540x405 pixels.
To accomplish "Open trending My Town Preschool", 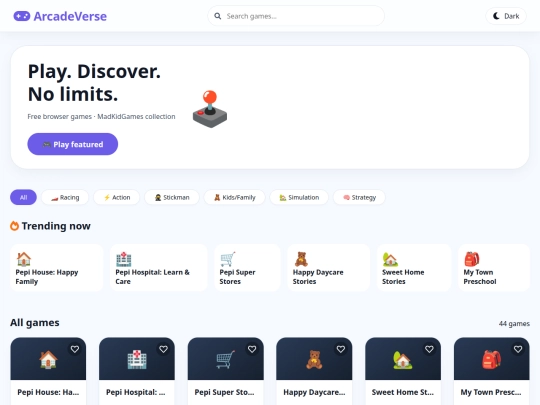I will [494, 268].
